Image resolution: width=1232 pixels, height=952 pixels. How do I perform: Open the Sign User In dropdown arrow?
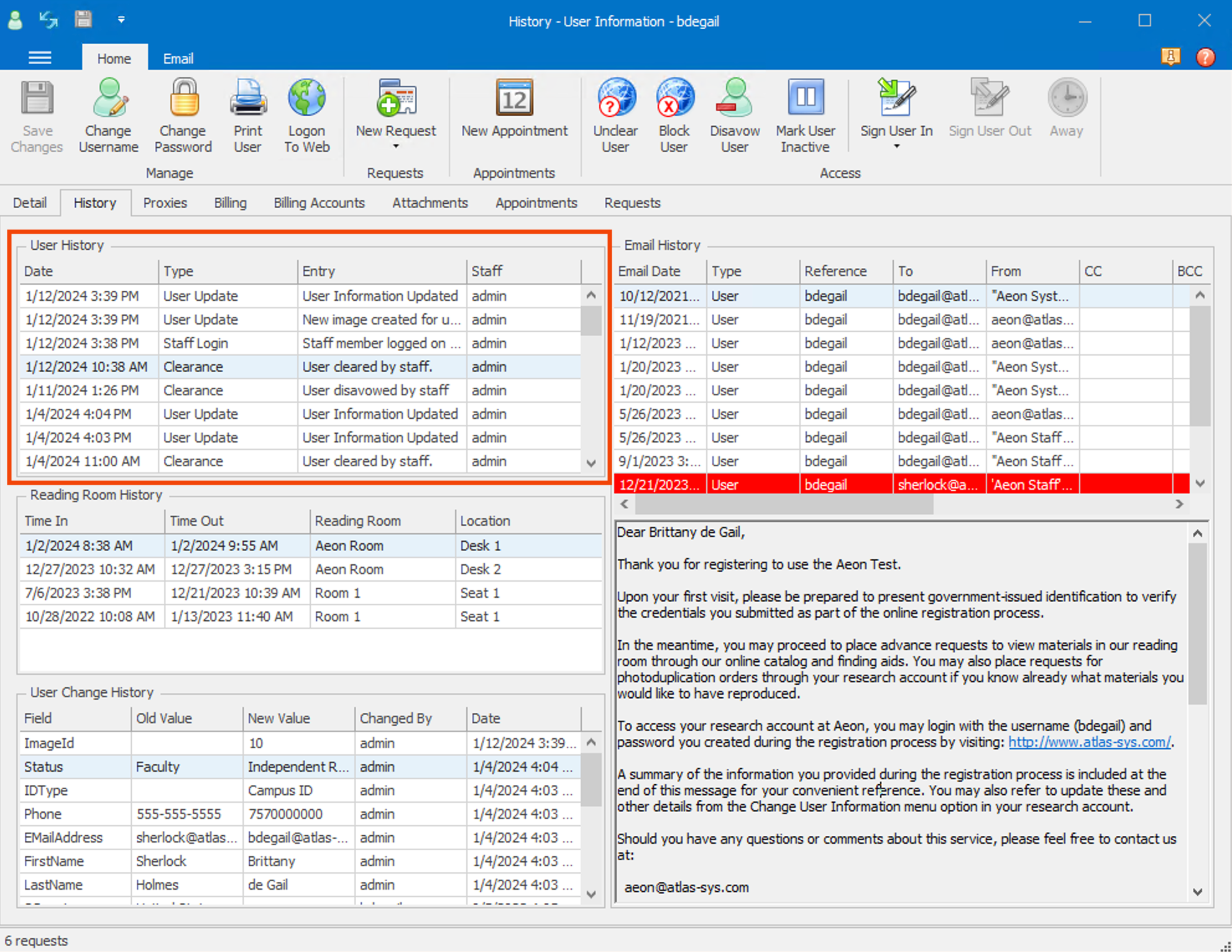point(896,147)
